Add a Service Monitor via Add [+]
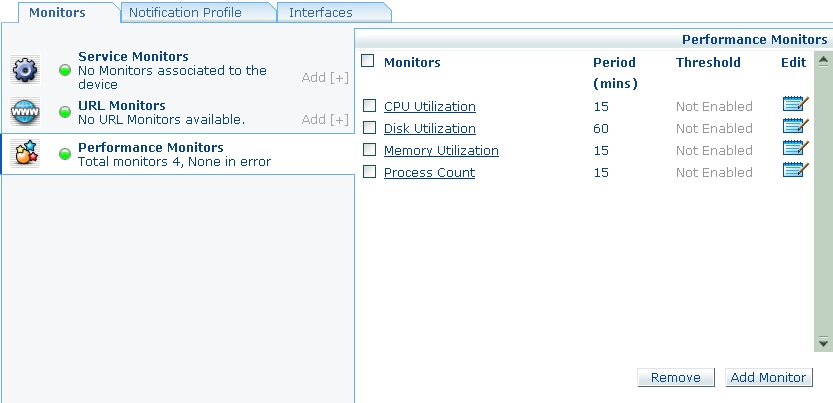 click(x=325, y=77)
